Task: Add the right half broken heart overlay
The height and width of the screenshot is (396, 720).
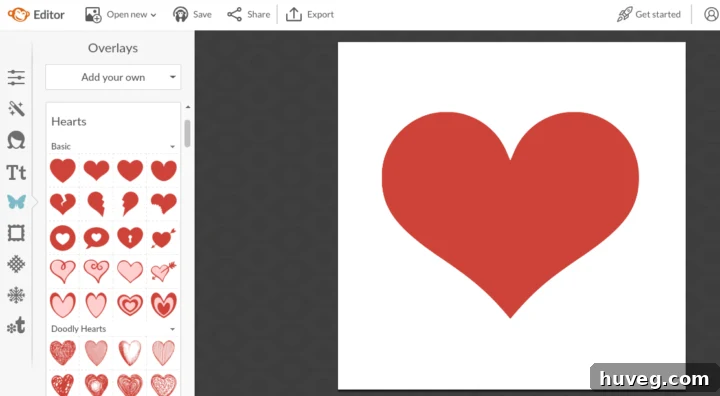Action: pyautogui.click(x=130, y=204)
